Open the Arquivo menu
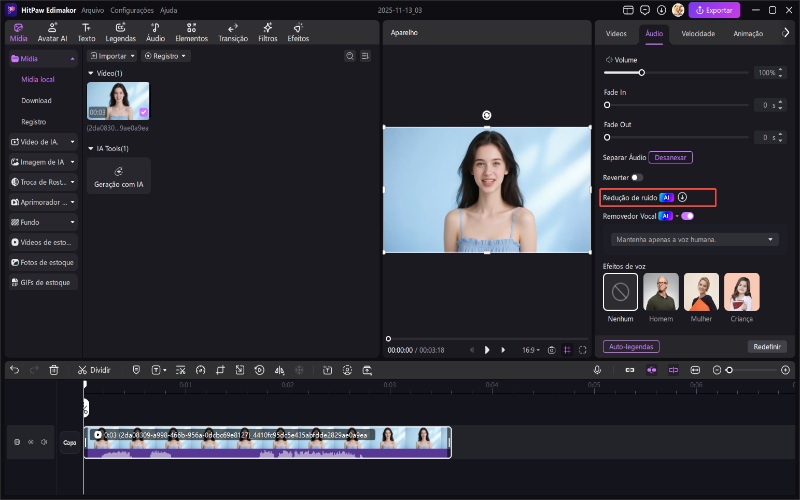 pyautogui.click(x=93, y=9)
